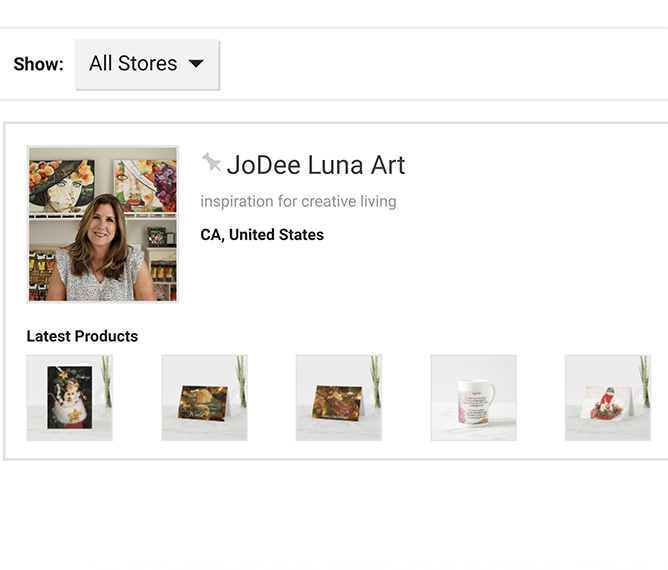Click the 'inspiration for creative living' tagline
The image size is (668, 570).
pyautogui.click(x=298, y=202)
